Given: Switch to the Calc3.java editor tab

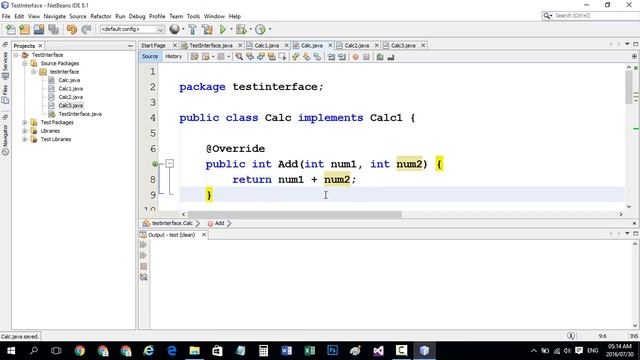Looking at the screenshot, I should coord(403,45).
